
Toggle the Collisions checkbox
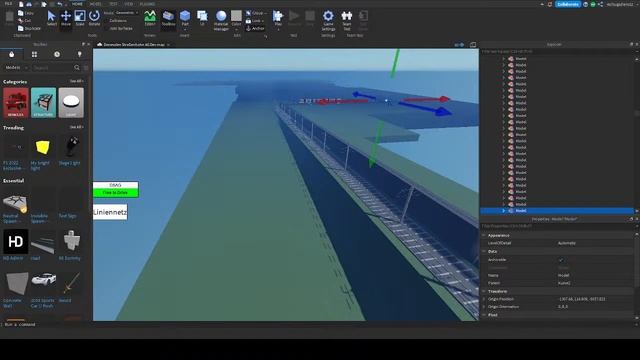(x=106, y=21)
